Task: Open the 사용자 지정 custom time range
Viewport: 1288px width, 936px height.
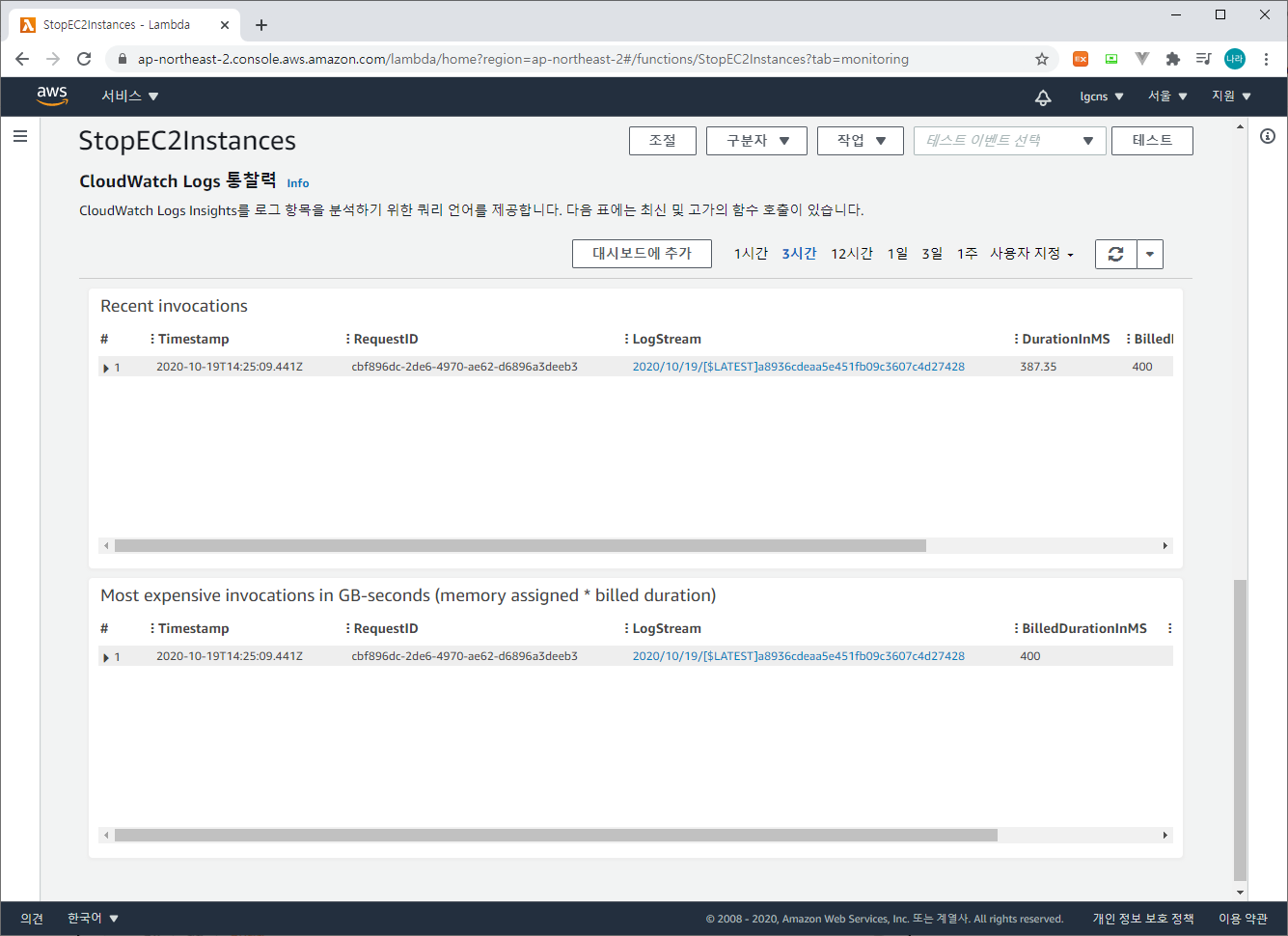Action: 1031,253
